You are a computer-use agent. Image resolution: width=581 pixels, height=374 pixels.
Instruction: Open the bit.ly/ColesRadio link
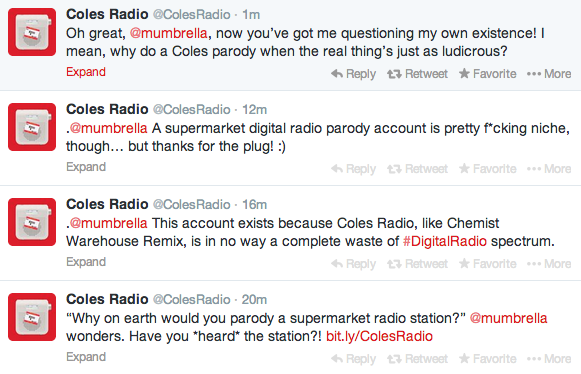coord(379,336)
